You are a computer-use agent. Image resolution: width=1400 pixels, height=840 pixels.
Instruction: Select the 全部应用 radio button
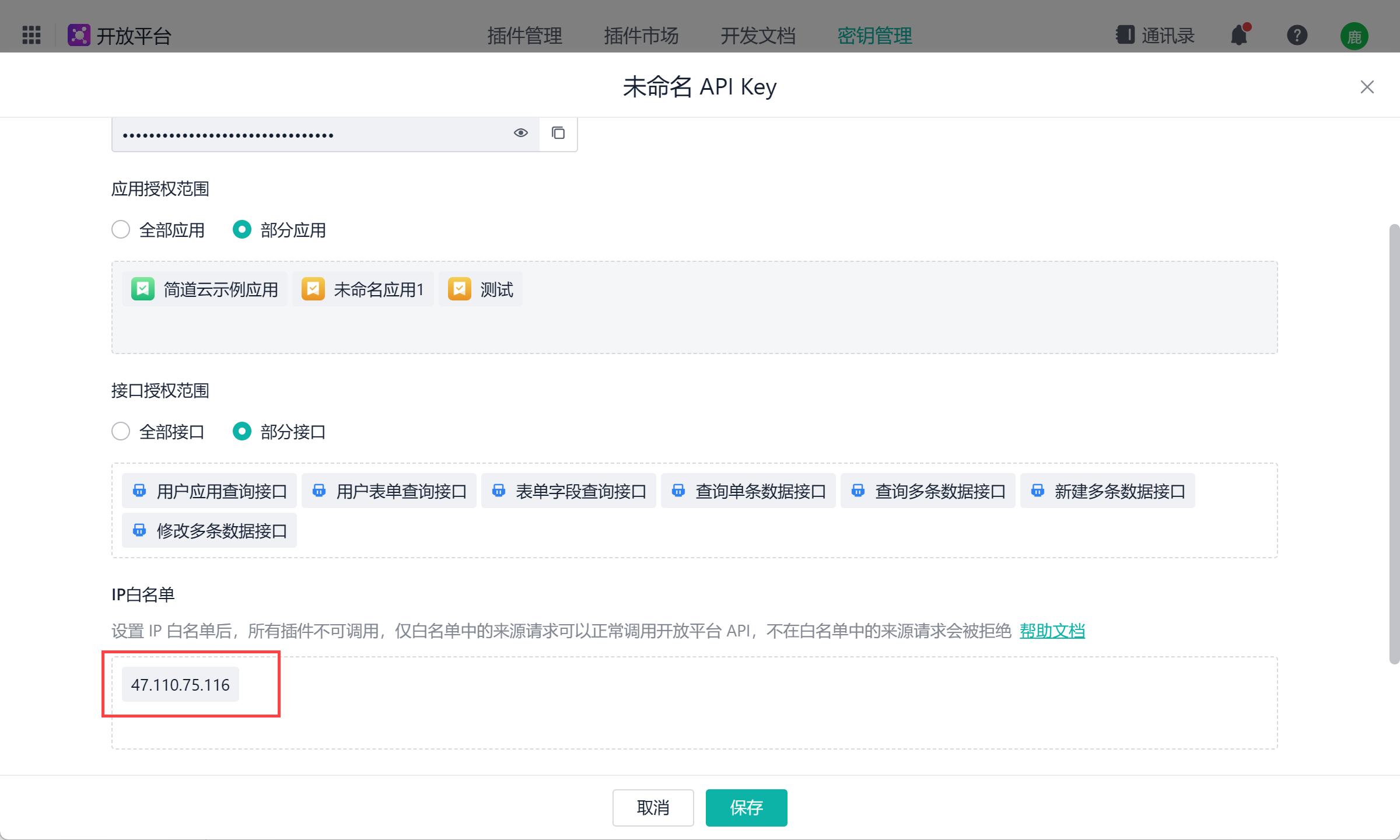coord(121,229)
